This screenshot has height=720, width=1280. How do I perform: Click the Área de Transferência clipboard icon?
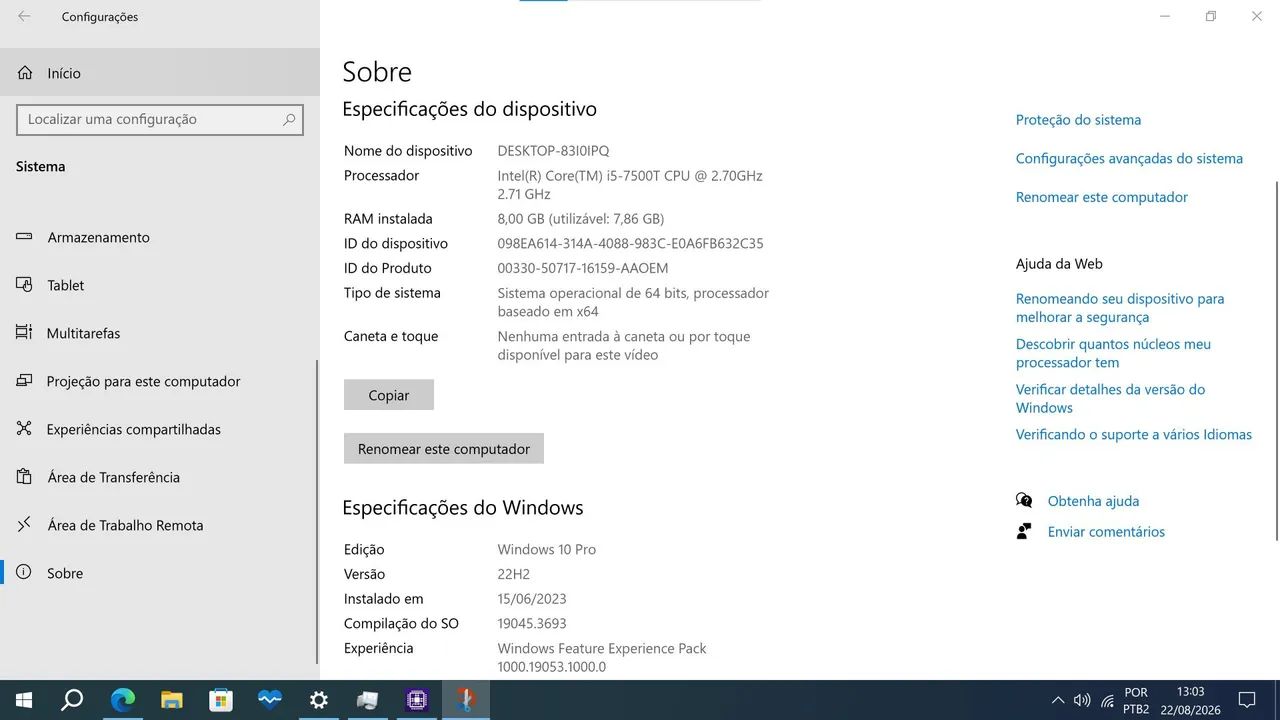point(24,477)
